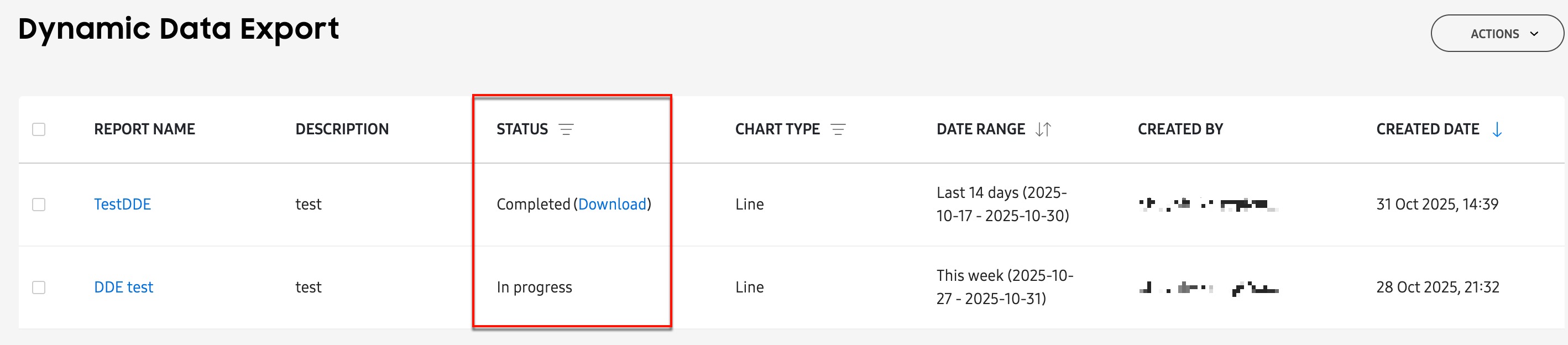
Task: Click the In progress status text
Action: coord(534,287)
